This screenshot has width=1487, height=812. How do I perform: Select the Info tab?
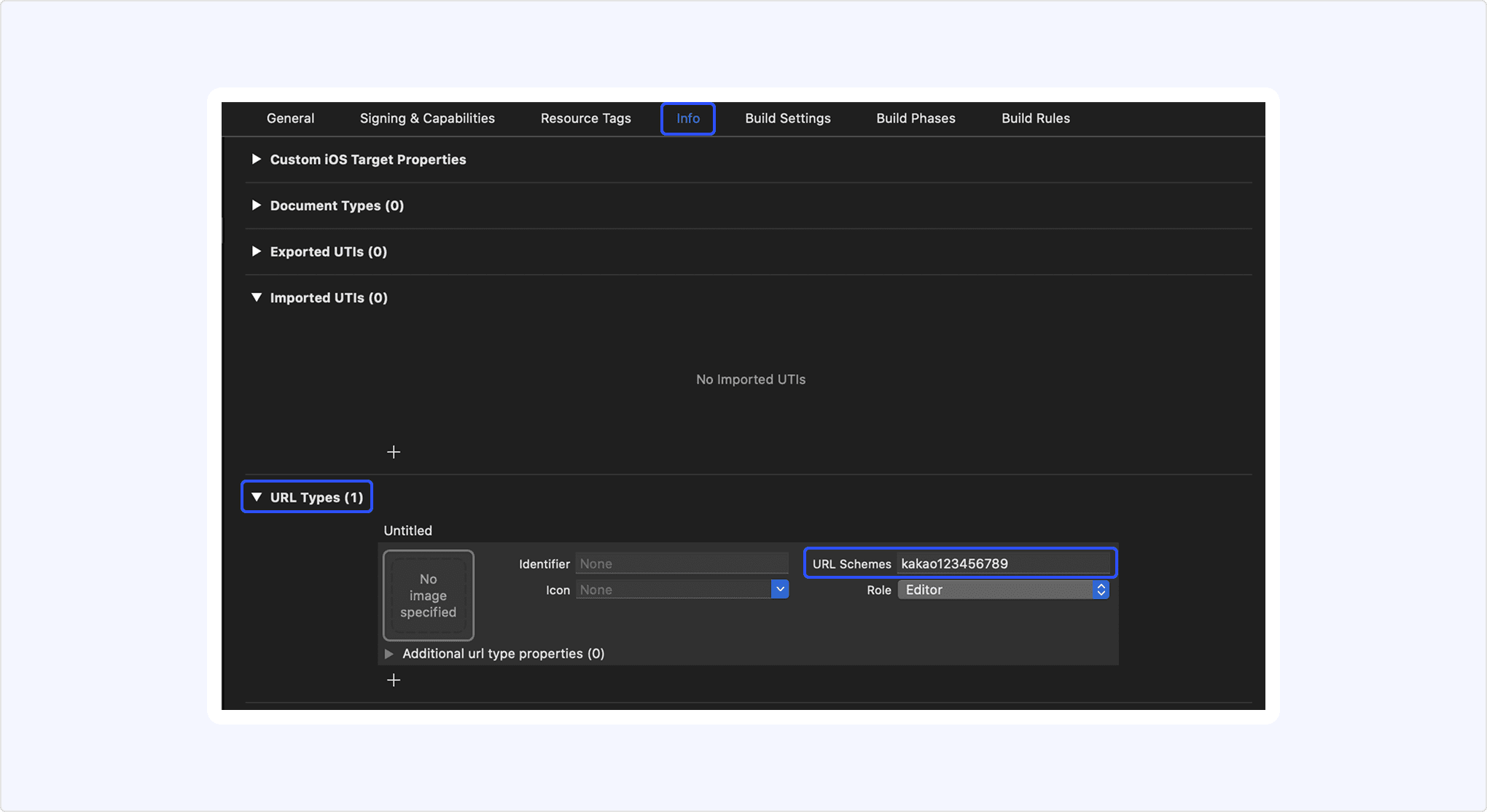click(x=687, y=118)
